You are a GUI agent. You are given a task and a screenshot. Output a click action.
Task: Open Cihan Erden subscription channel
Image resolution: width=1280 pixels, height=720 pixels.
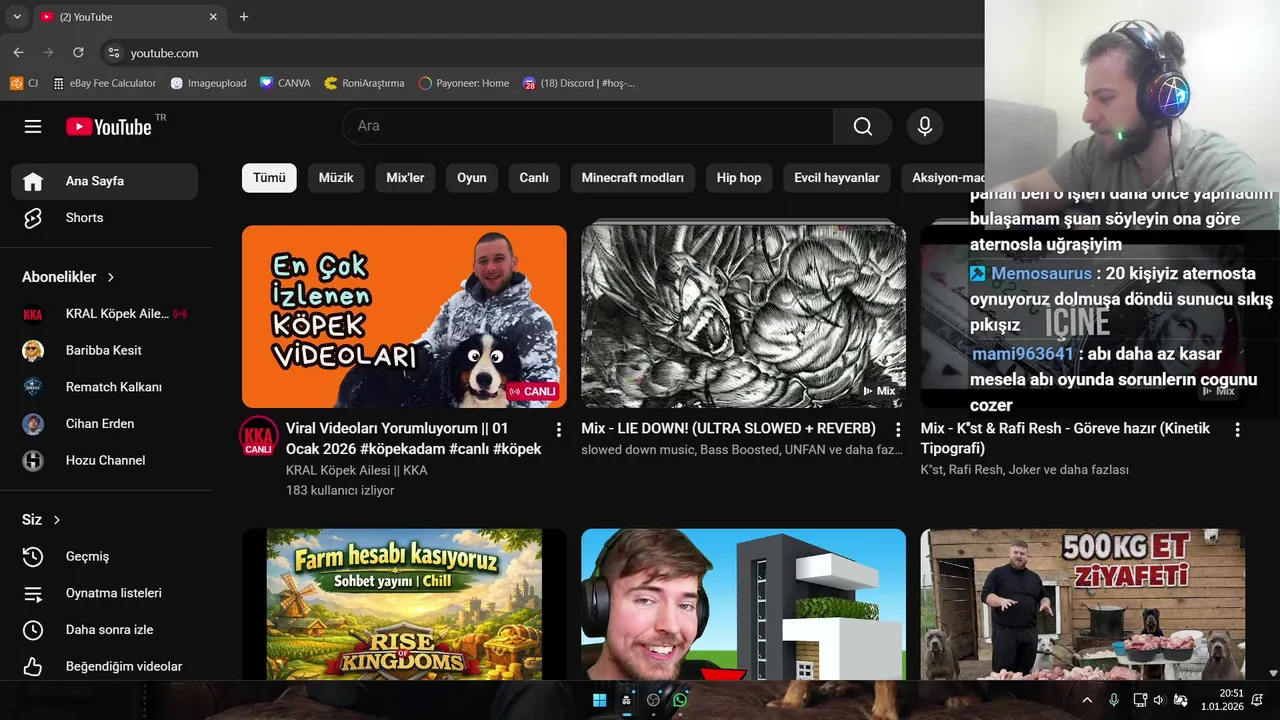click(x=105, y=424)
